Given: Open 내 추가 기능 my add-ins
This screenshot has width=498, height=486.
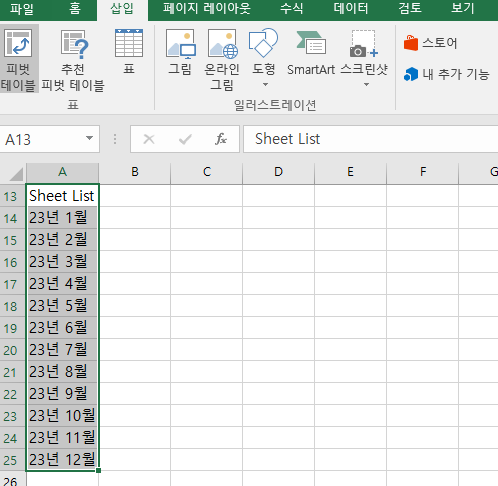Looking at the screenshot, I should (x=446, y=74).
